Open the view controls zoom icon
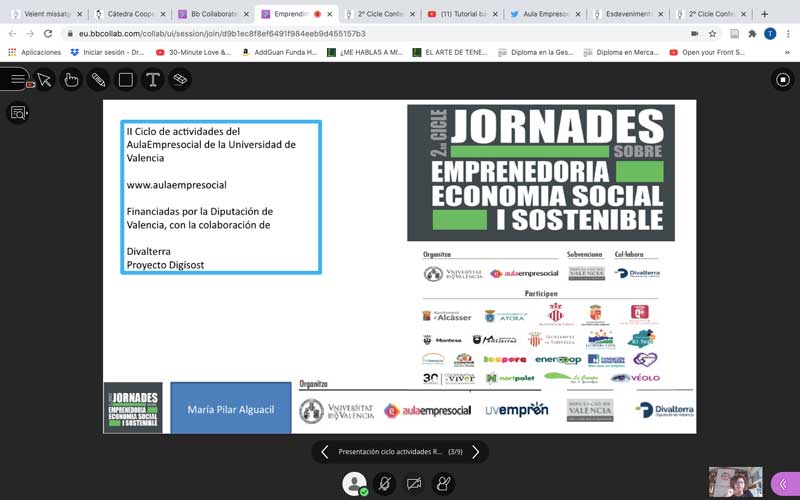Viewport: 800px width, 500px height. [x=18, y=113]
